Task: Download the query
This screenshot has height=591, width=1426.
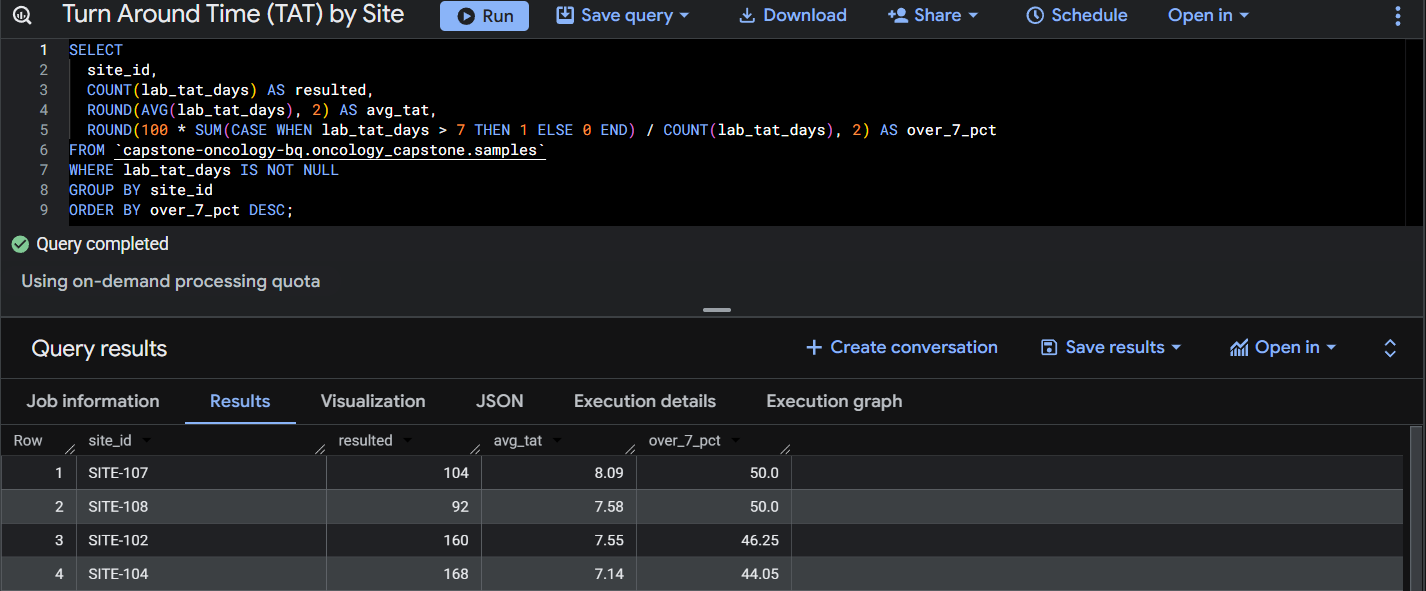Action: pos(792,16)
